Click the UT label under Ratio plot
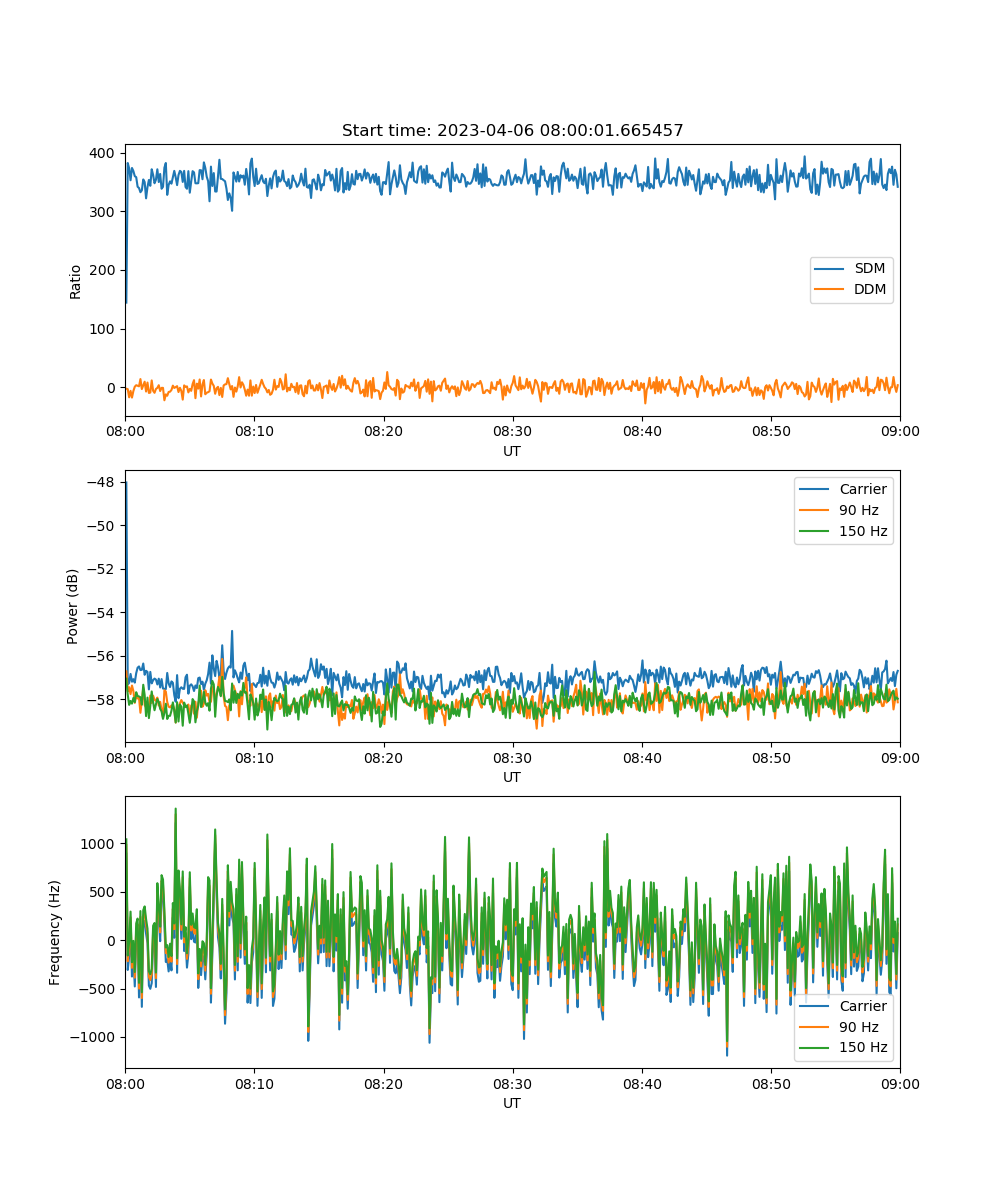Image resolution: width=1000 pixels, height=1200 pixels. (x=512, y=451)
